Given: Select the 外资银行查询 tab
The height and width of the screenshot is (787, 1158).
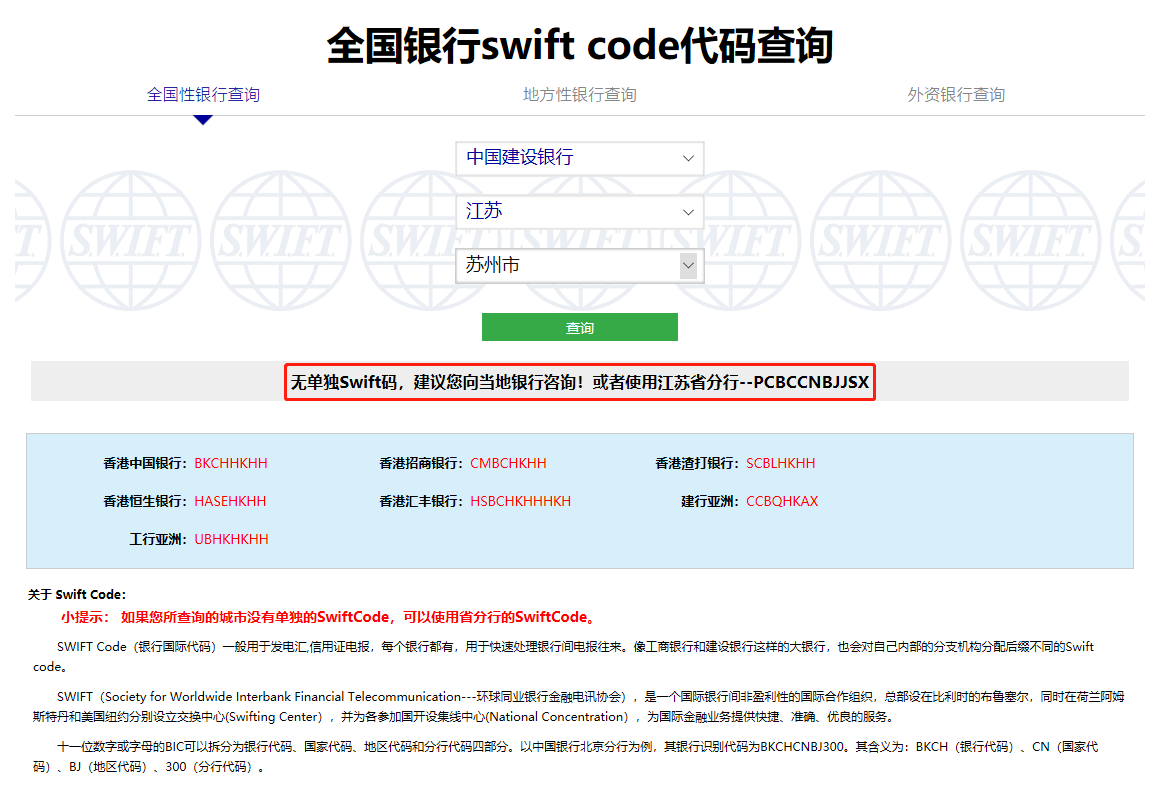Looking at the screenshot, I should click(x=955, y=95).
